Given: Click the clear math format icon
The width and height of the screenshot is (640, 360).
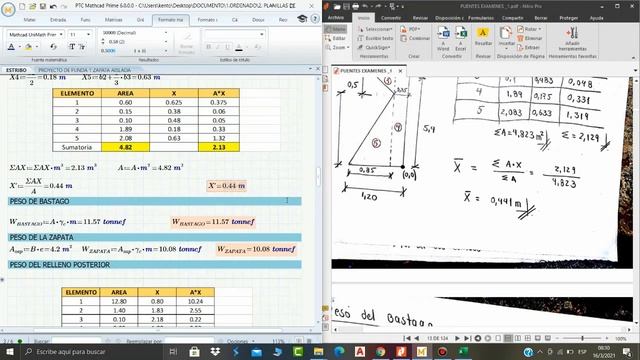Looking at the screenshot, I should pyautogui.click(x=53, y=47).
